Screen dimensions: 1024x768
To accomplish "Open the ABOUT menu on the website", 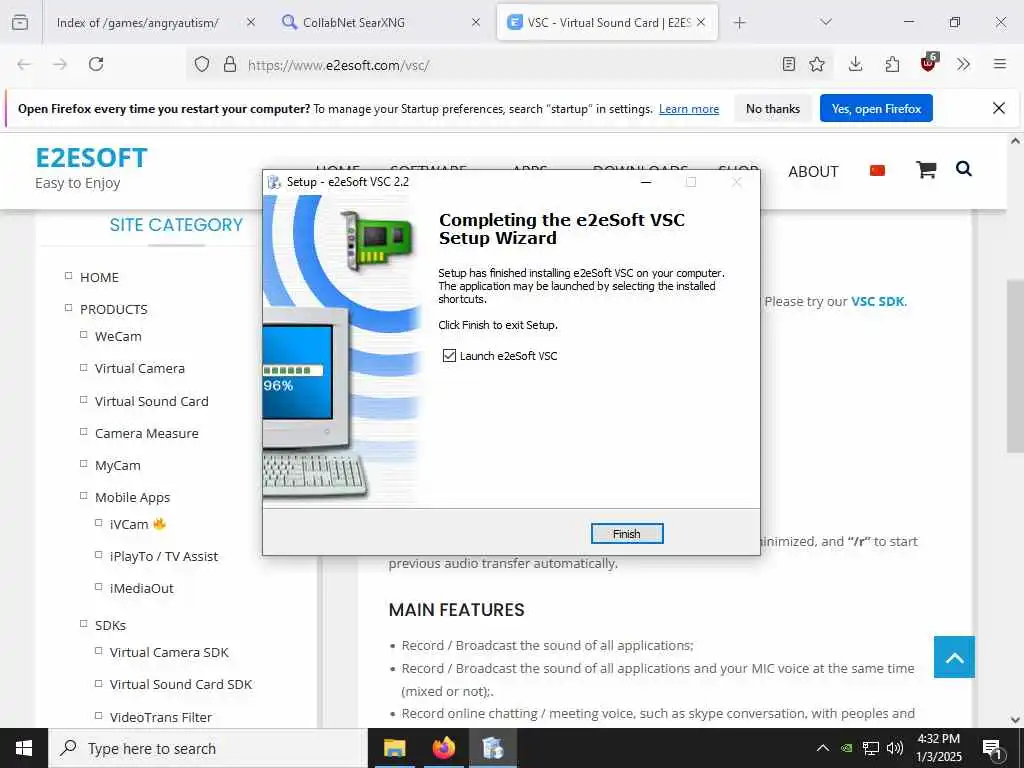I will coord(812,172).
